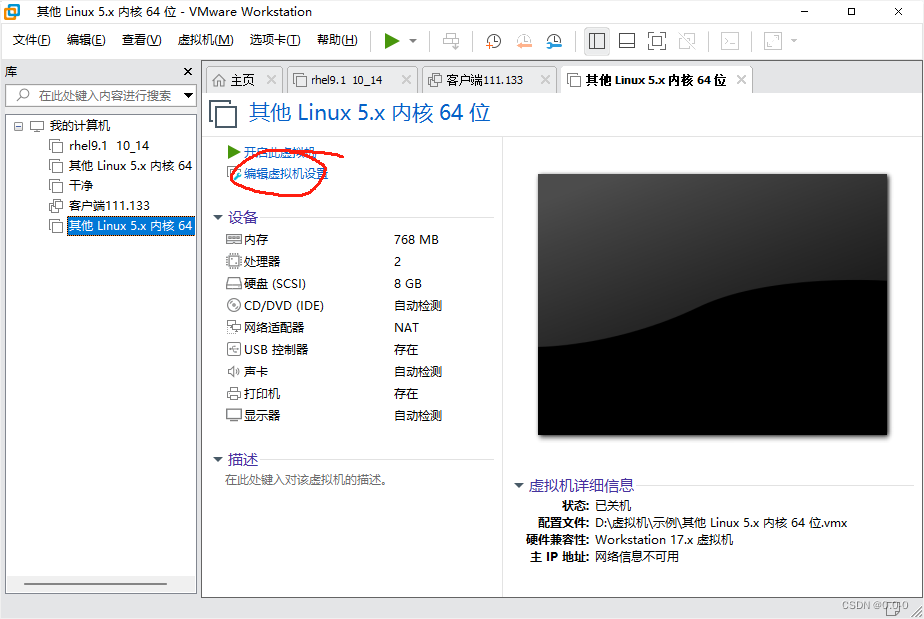Click the 显示器 display device icon

tap(233, 415)
